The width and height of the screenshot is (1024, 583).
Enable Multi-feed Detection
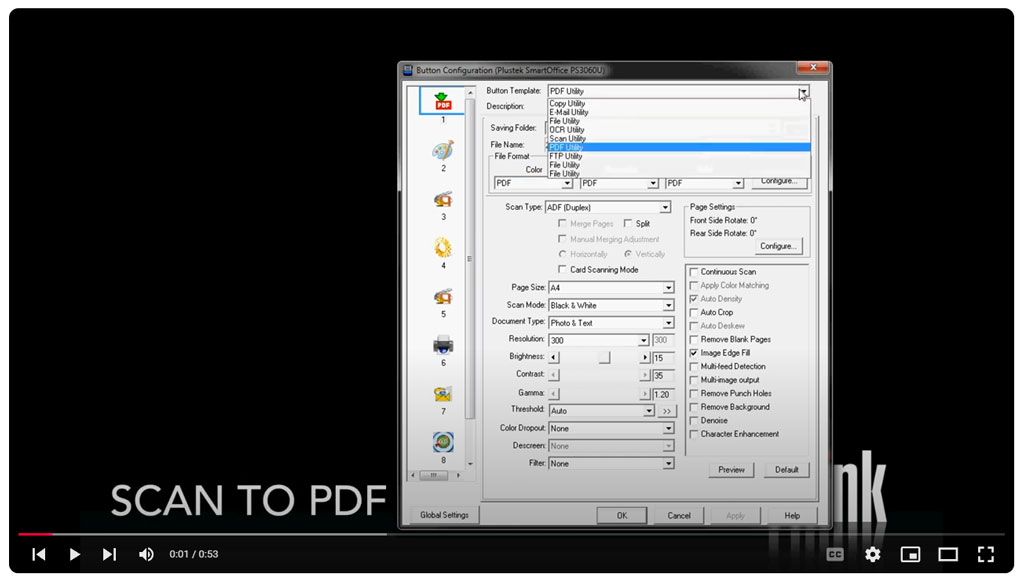click(694, 366)
